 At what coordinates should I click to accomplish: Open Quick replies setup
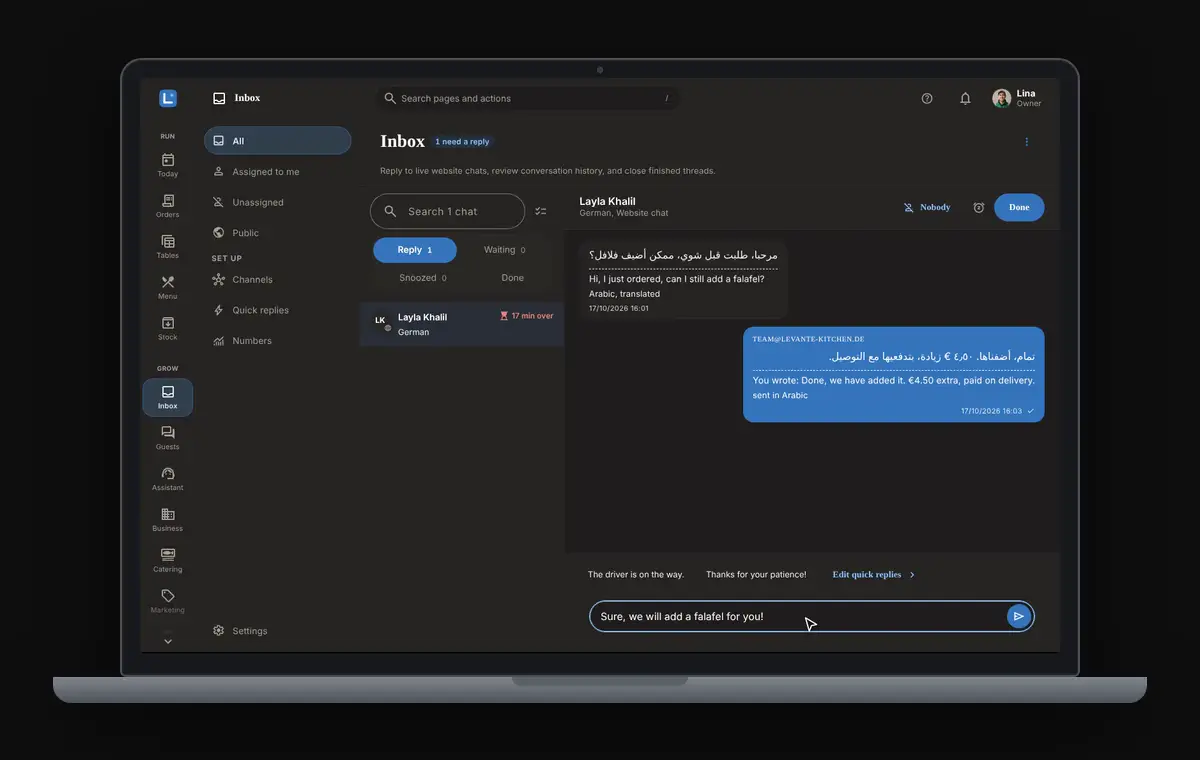click(277, 310)
